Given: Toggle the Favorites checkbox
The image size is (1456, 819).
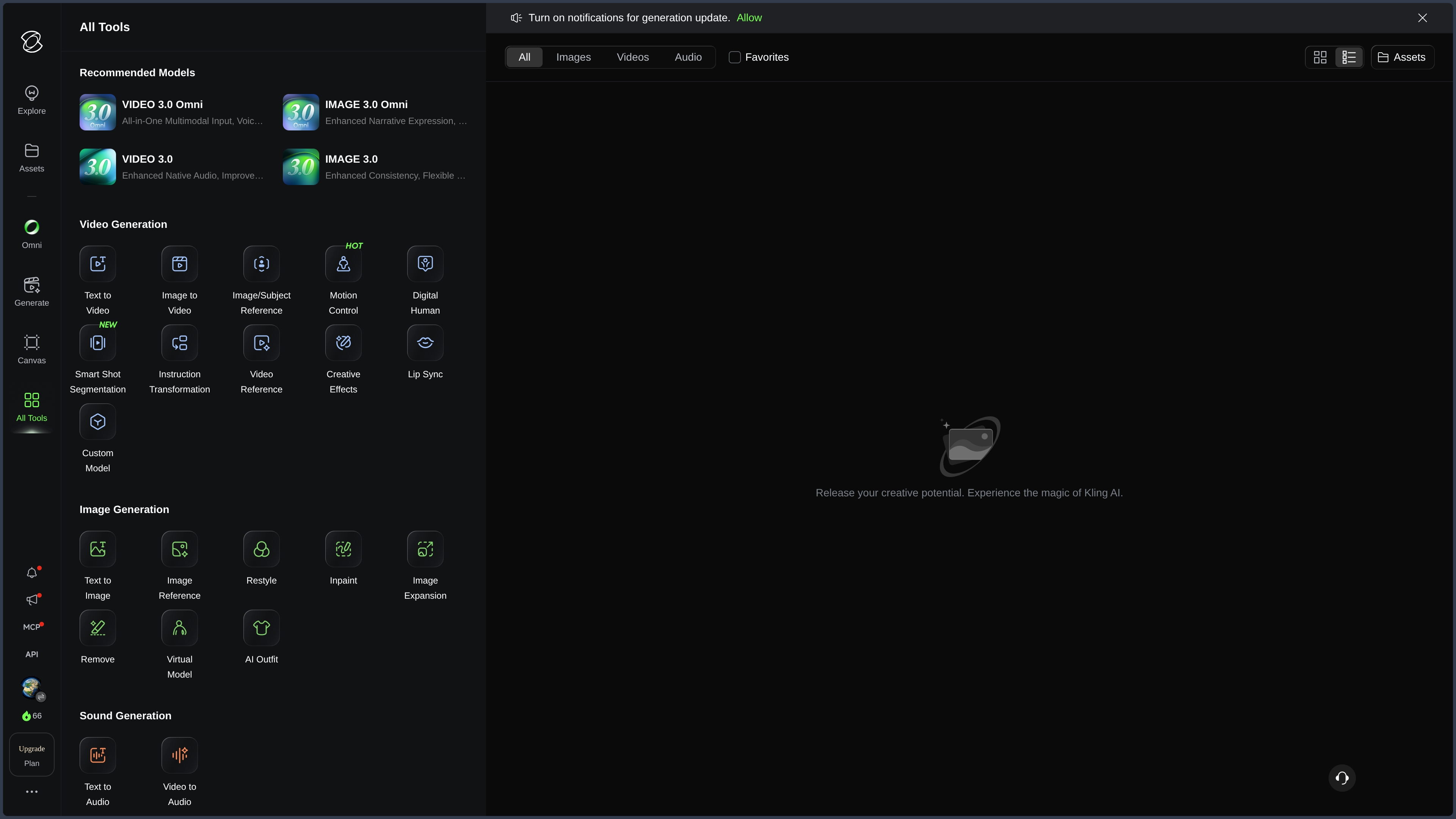Looking at the screenshot, I should pos(734,57).
